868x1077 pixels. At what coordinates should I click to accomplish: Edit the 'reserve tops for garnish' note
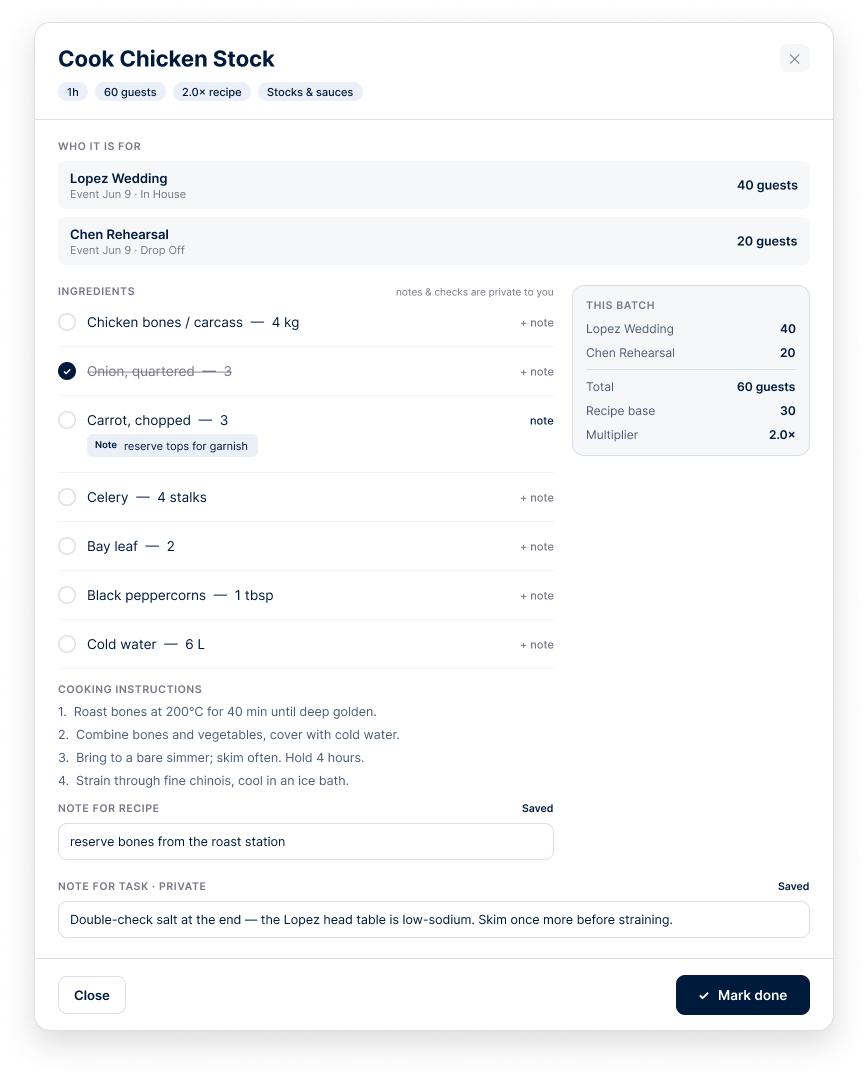click(172, 446)
